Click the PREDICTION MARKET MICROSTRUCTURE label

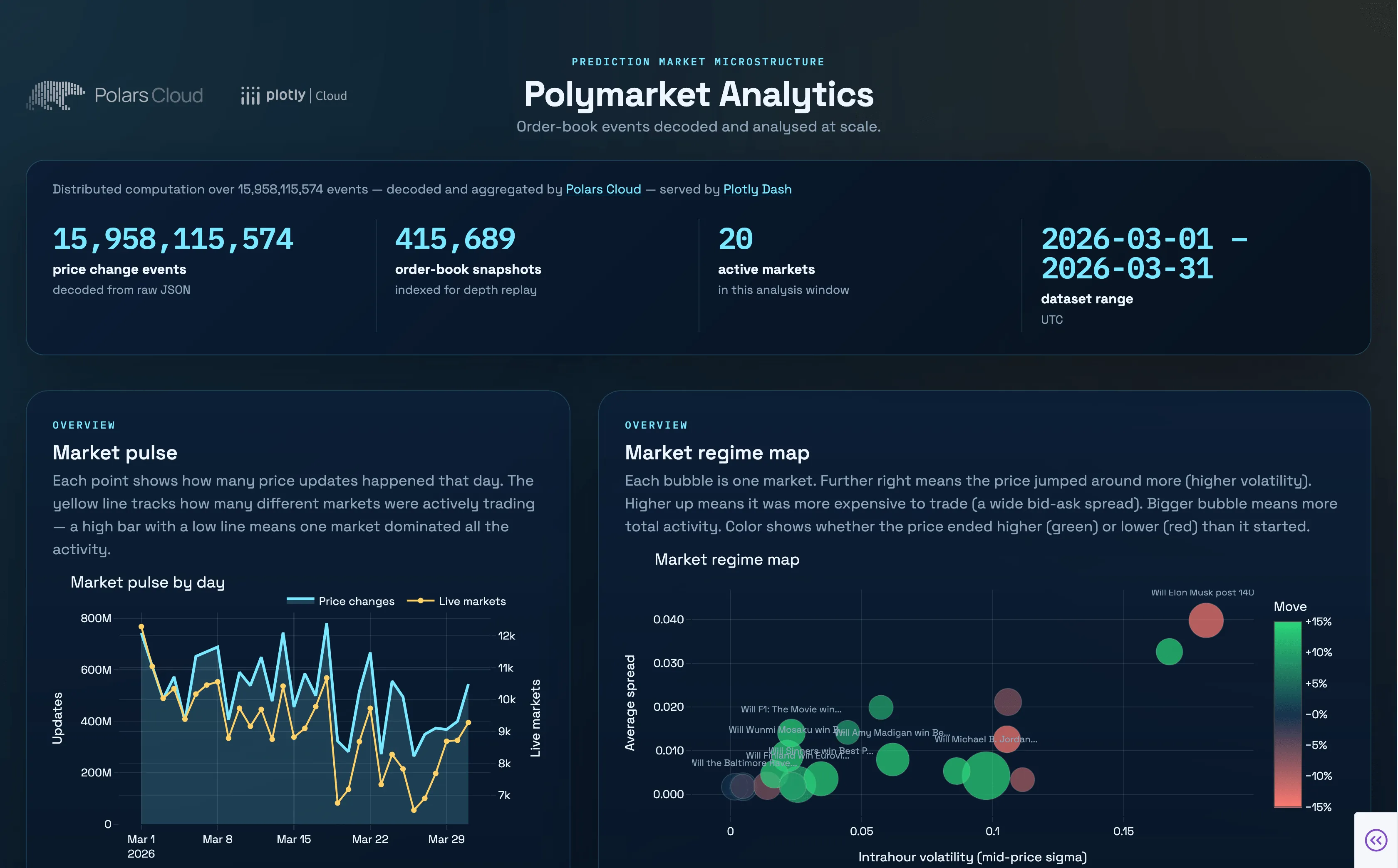pos(698,62)
